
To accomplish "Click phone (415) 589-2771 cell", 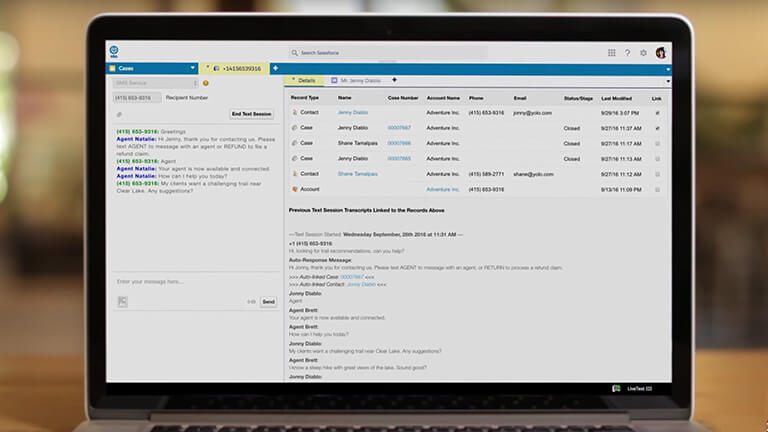I will pyautogui.click(x=486, y=174).
